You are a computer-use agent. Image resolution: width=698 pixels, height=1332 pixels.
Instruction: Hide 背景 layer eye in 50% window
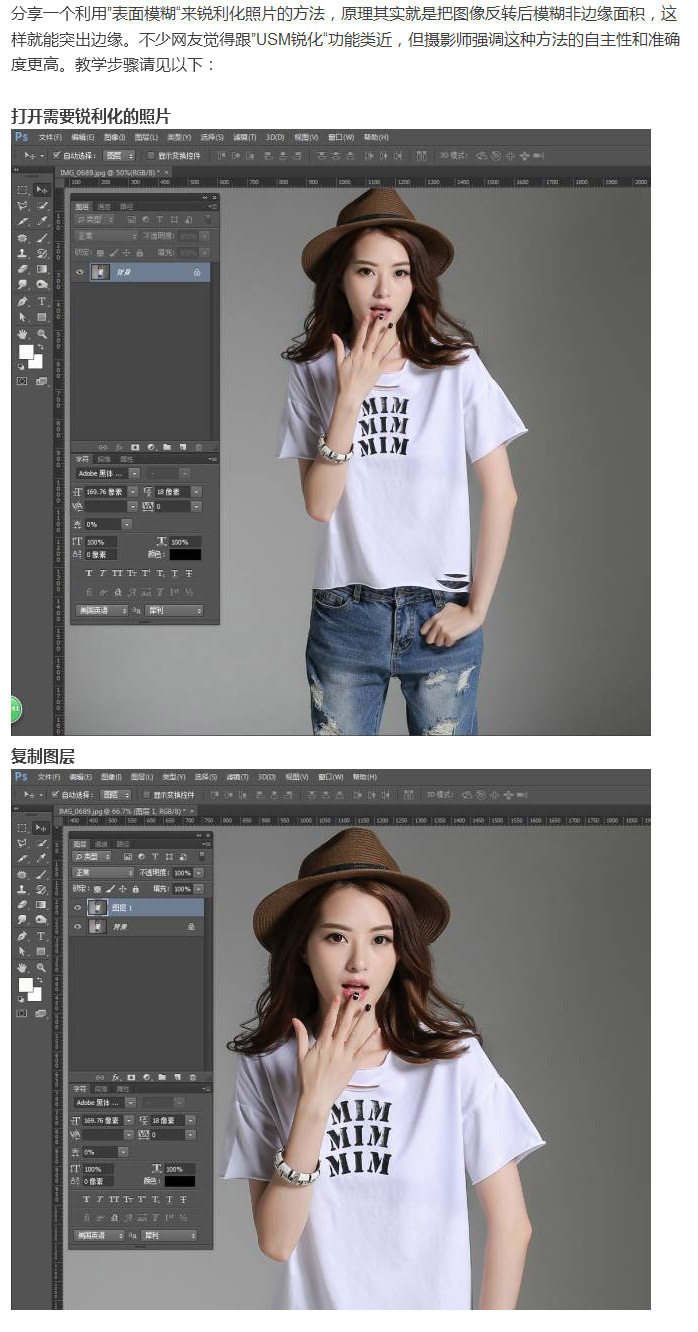pyautogui.click(x=80, y=272)
